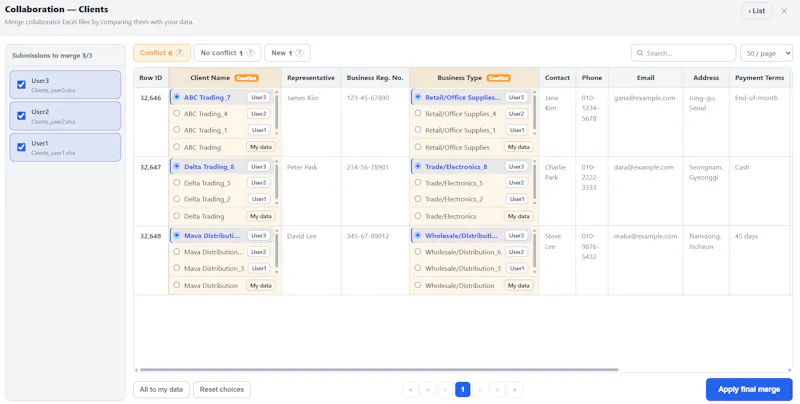Click All to my data button
The width and height of the screenshot is (800, 404).
pos(161,390)
